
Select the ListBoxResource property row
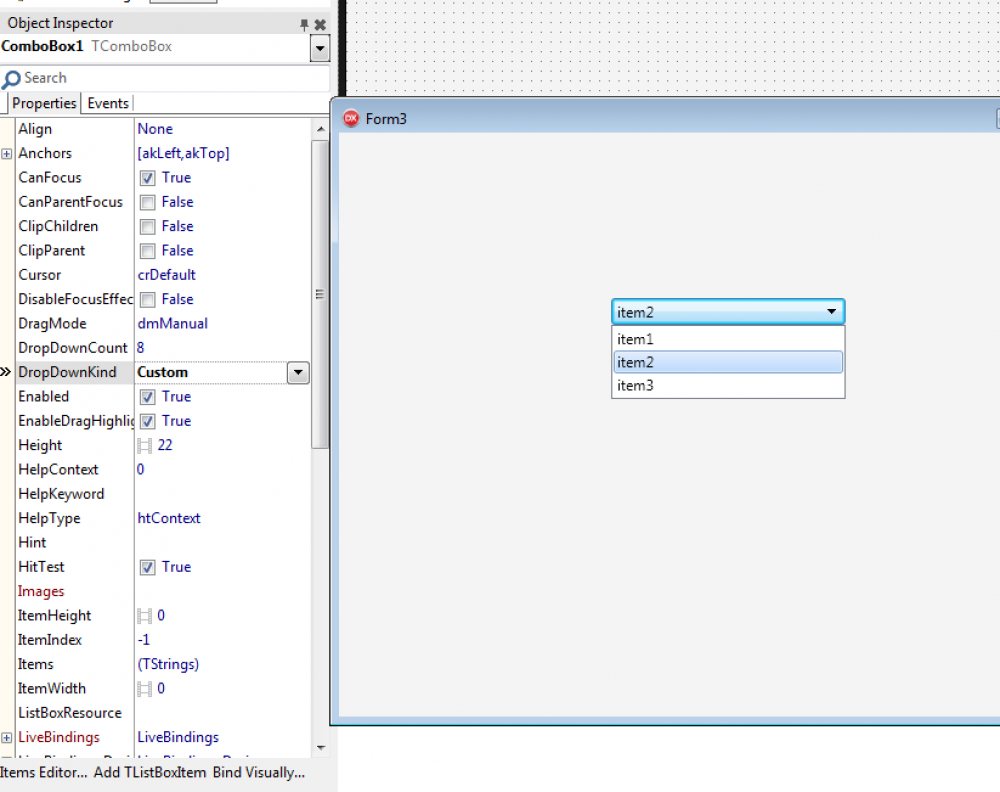(x=162, y=713)
